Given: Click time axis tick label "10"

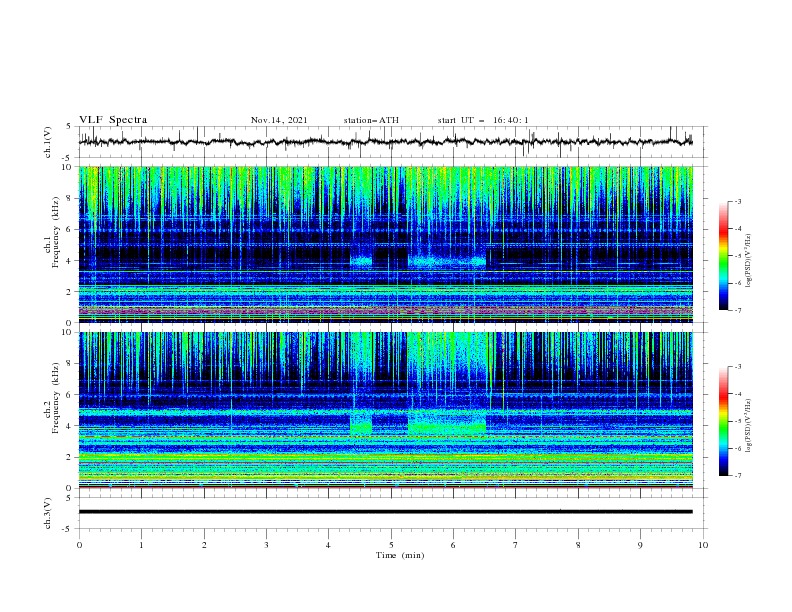Looking at the screenshot, I should (703, 545).
